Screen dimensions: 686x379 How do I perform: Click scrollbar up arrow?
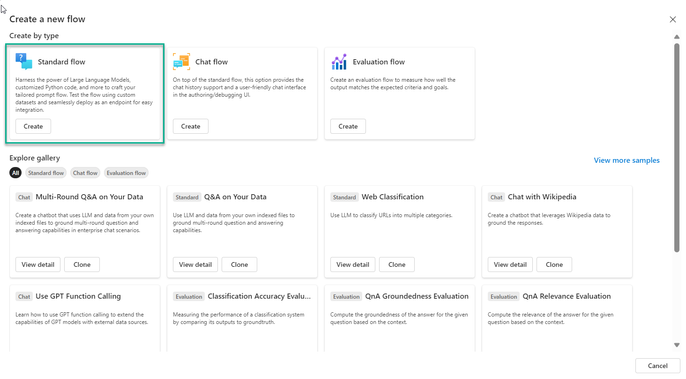point(677,37)
